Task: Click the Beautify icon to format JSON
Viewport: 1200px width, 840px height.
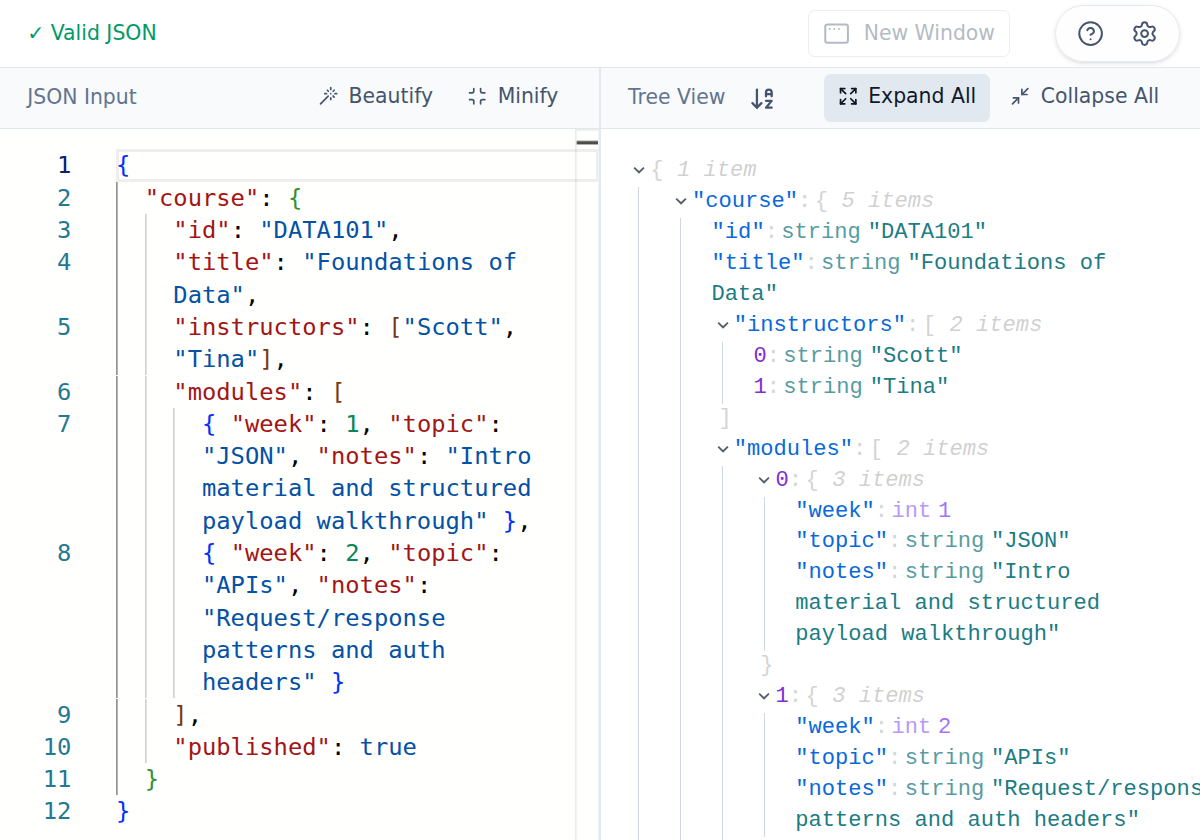Action: coord(327,96)
